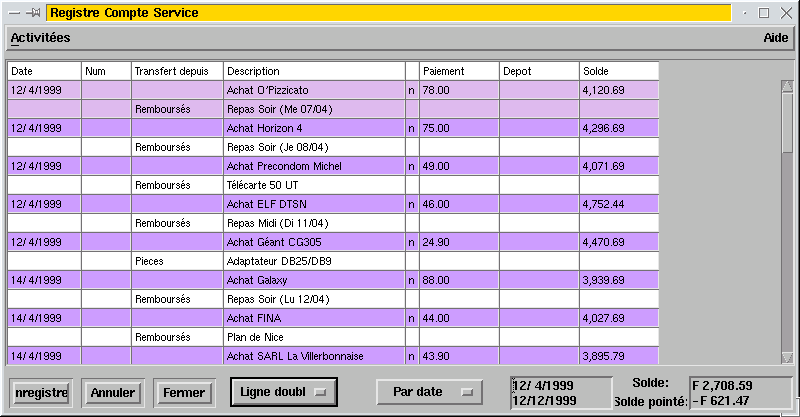
Task: Toggle reconcile flag for Achat O'Pizzicato
Action: point(411,90)
